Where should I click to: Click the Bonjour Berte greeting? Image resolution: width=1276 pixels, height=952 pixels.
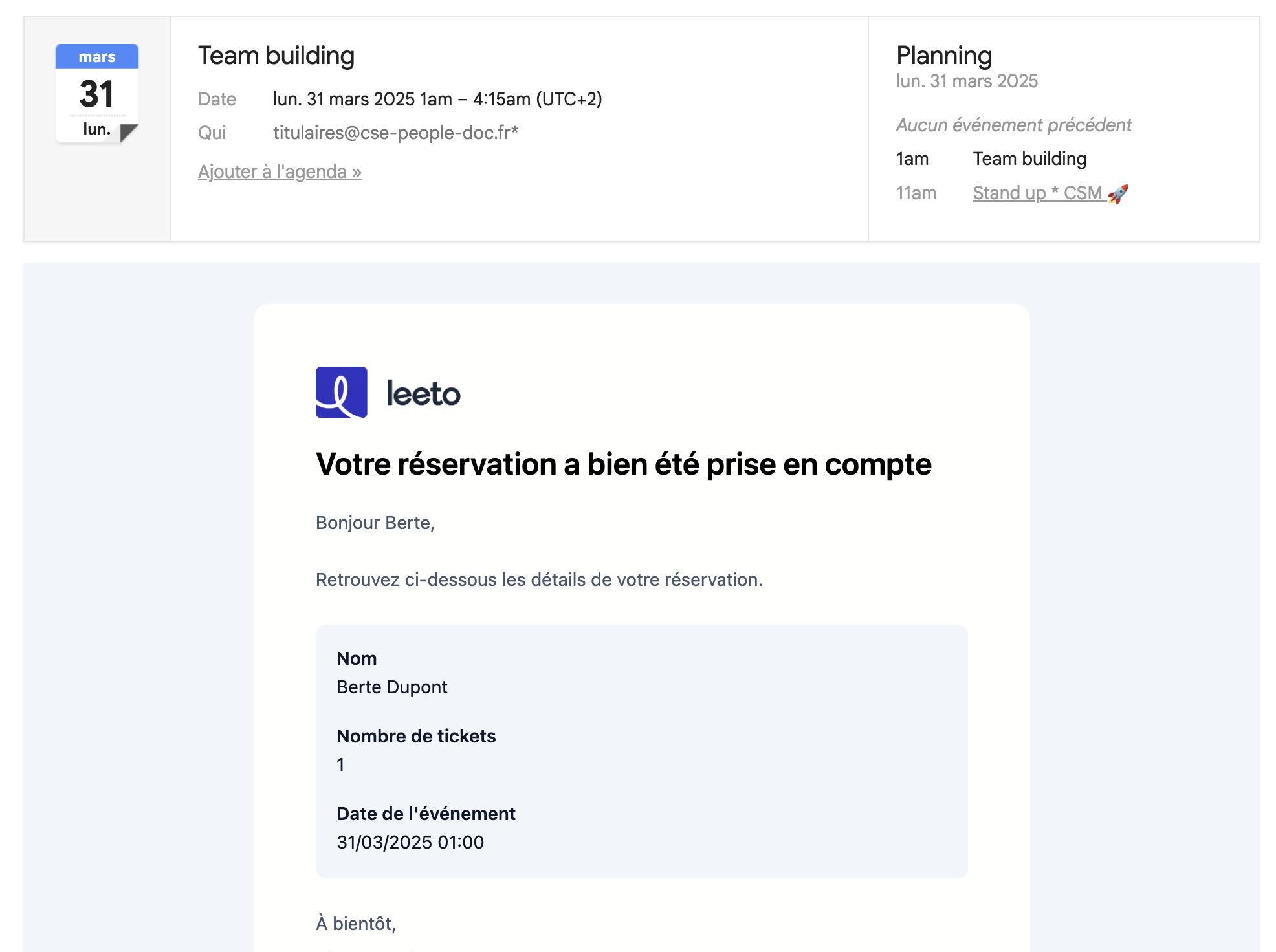click(x=375, y=523)
